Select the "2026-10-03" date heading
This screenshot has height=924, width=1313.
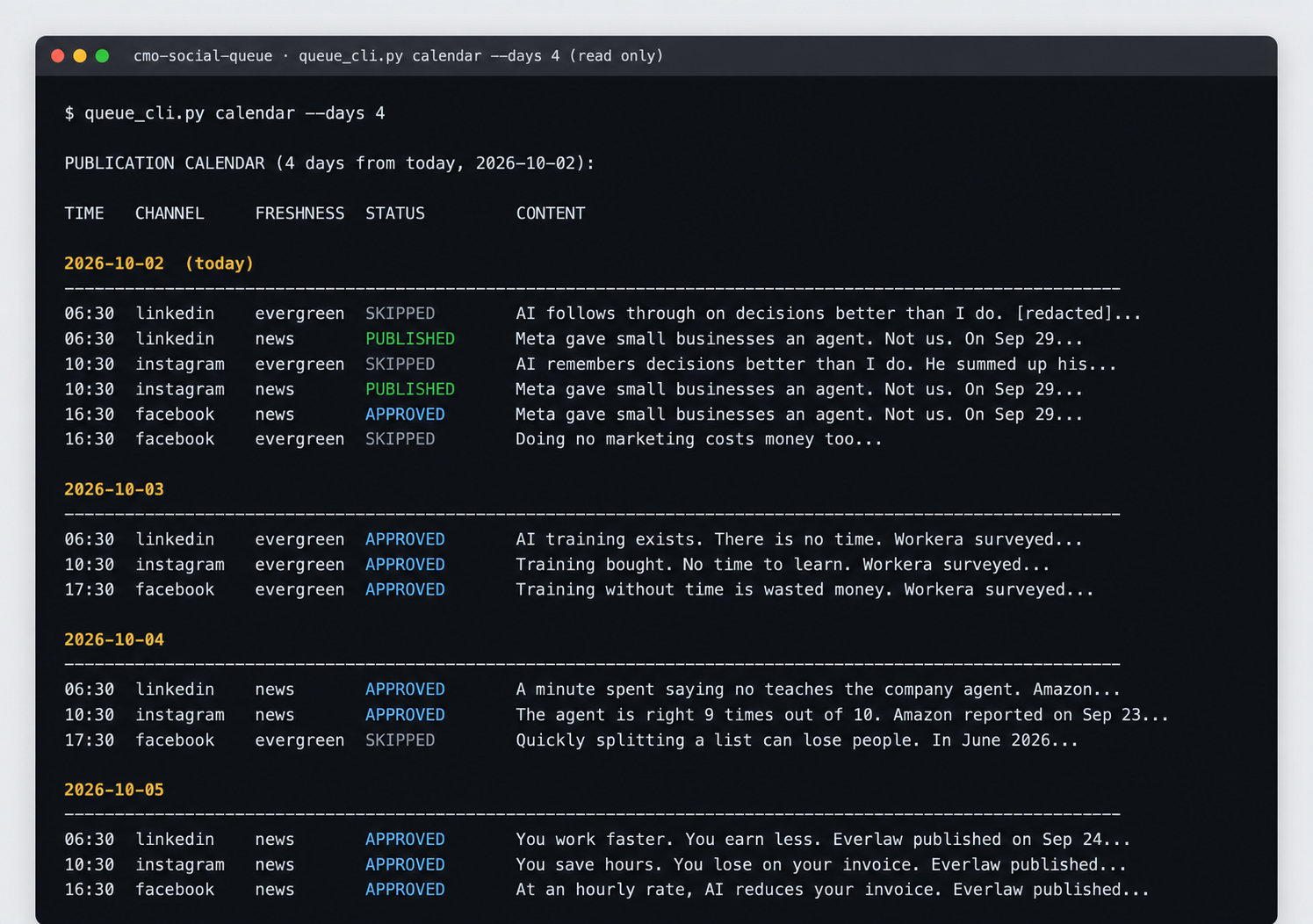click(x=114, y=489)
